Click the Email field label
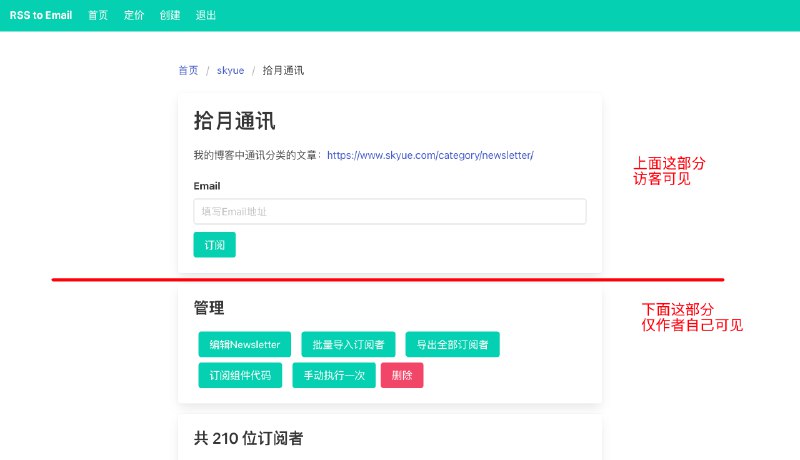Screen dimensions: 800x460 tap(207, 186)
